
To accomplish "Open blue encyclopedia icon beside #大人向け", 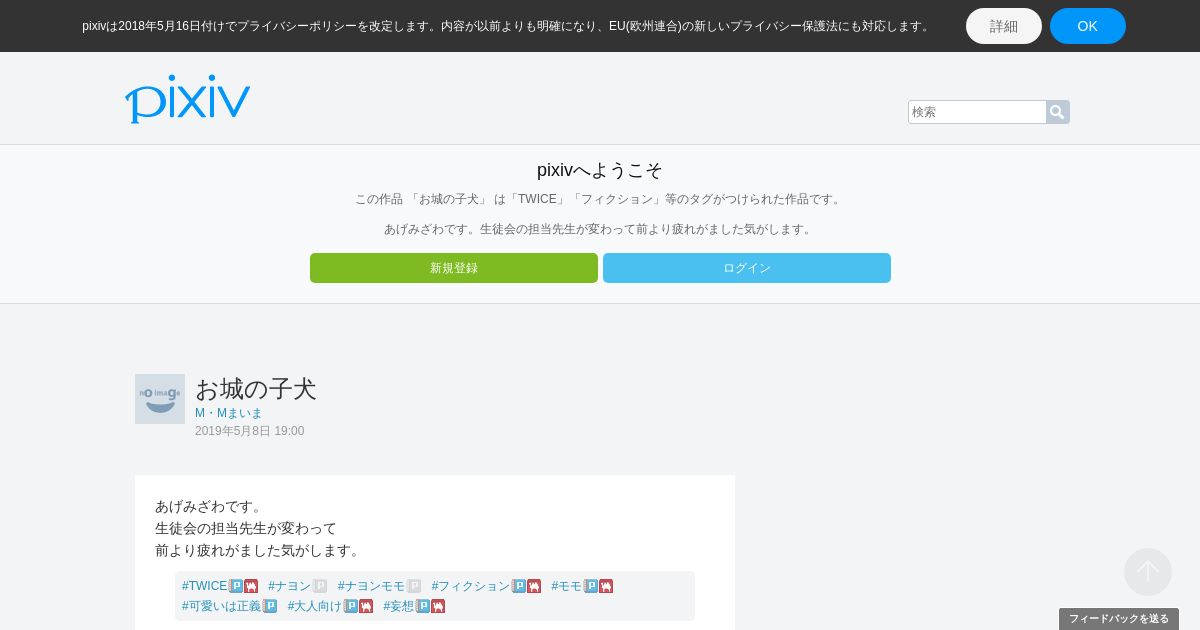I will 351,606.
